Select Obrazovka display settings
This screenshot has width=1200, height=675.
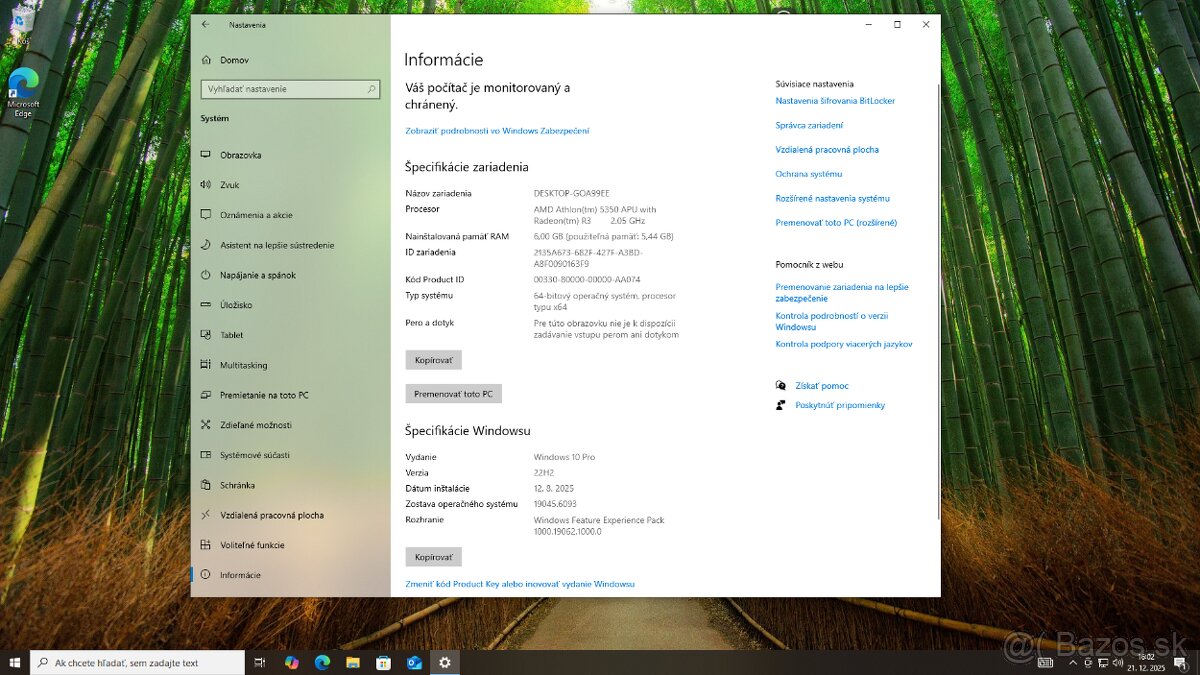[240, 155]
